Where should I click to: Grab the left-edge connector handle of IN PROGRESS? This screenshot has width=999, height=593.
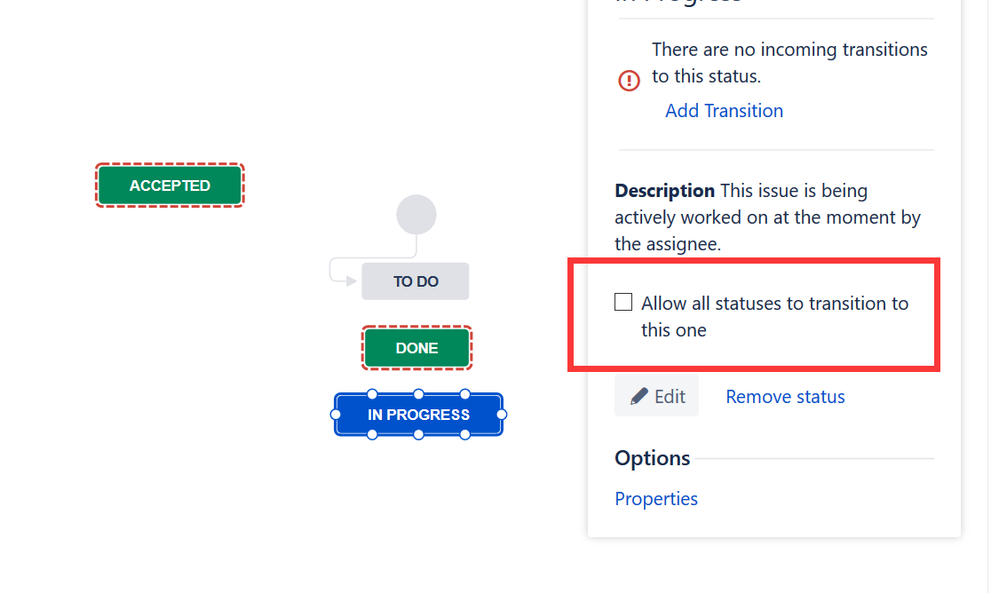pos(336,415)
